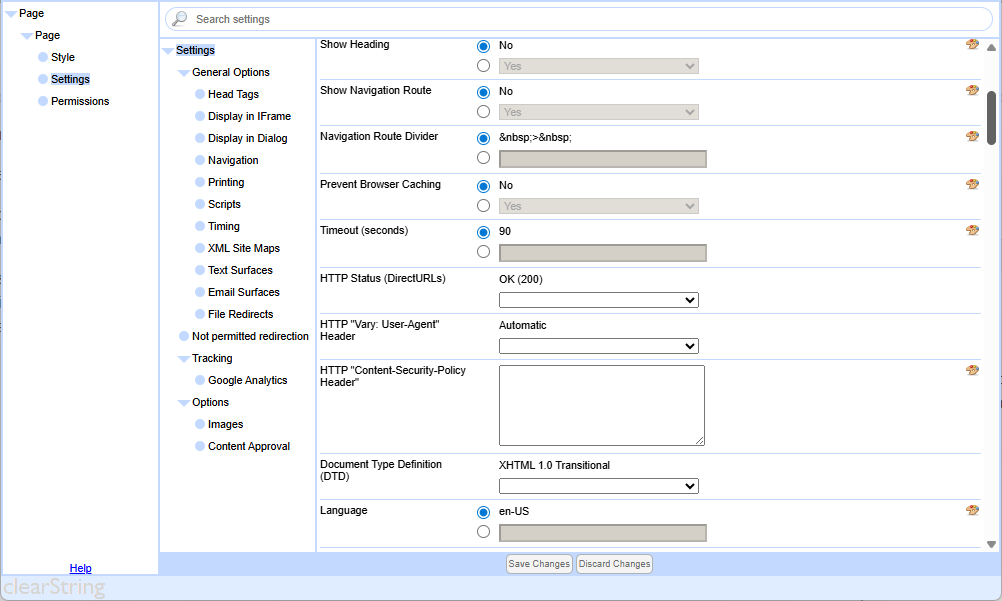The height and width of the screenshot is (601, 1002).
Task: Click the Save Changes button
Action: (x=539, y=564)
